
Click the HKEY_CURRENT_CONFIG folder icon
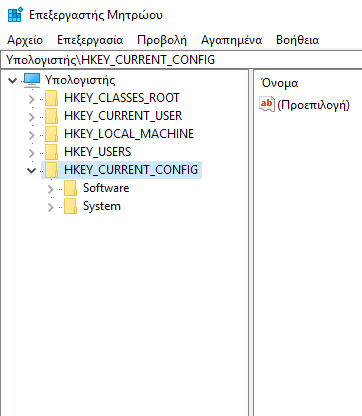(52, 170)
